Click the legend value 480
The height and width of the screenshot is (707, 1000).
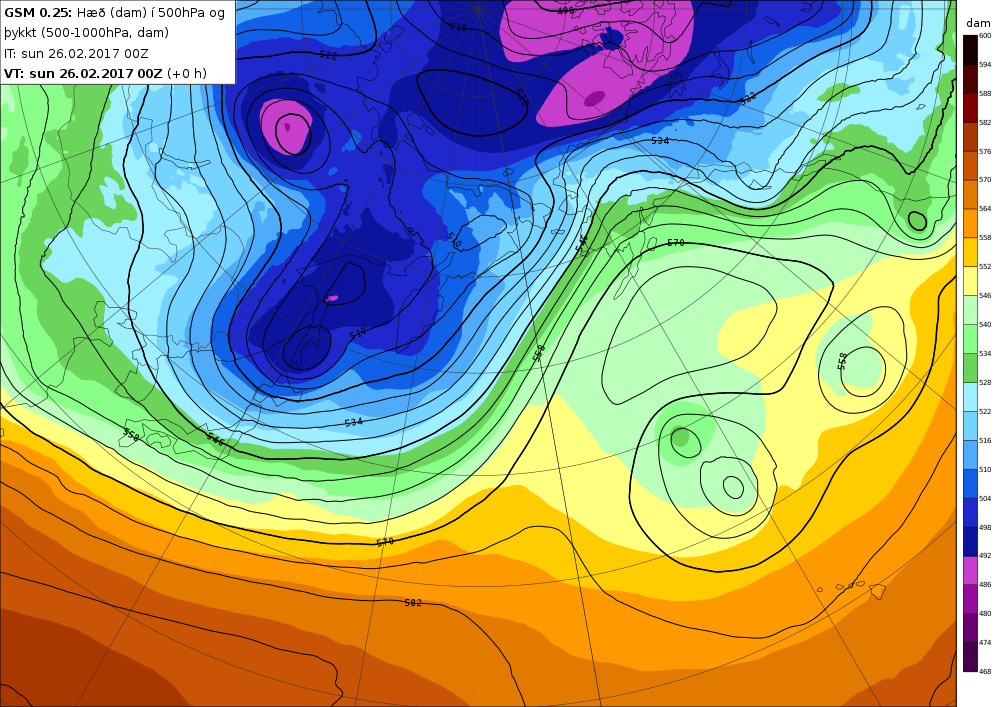[985, 614]
